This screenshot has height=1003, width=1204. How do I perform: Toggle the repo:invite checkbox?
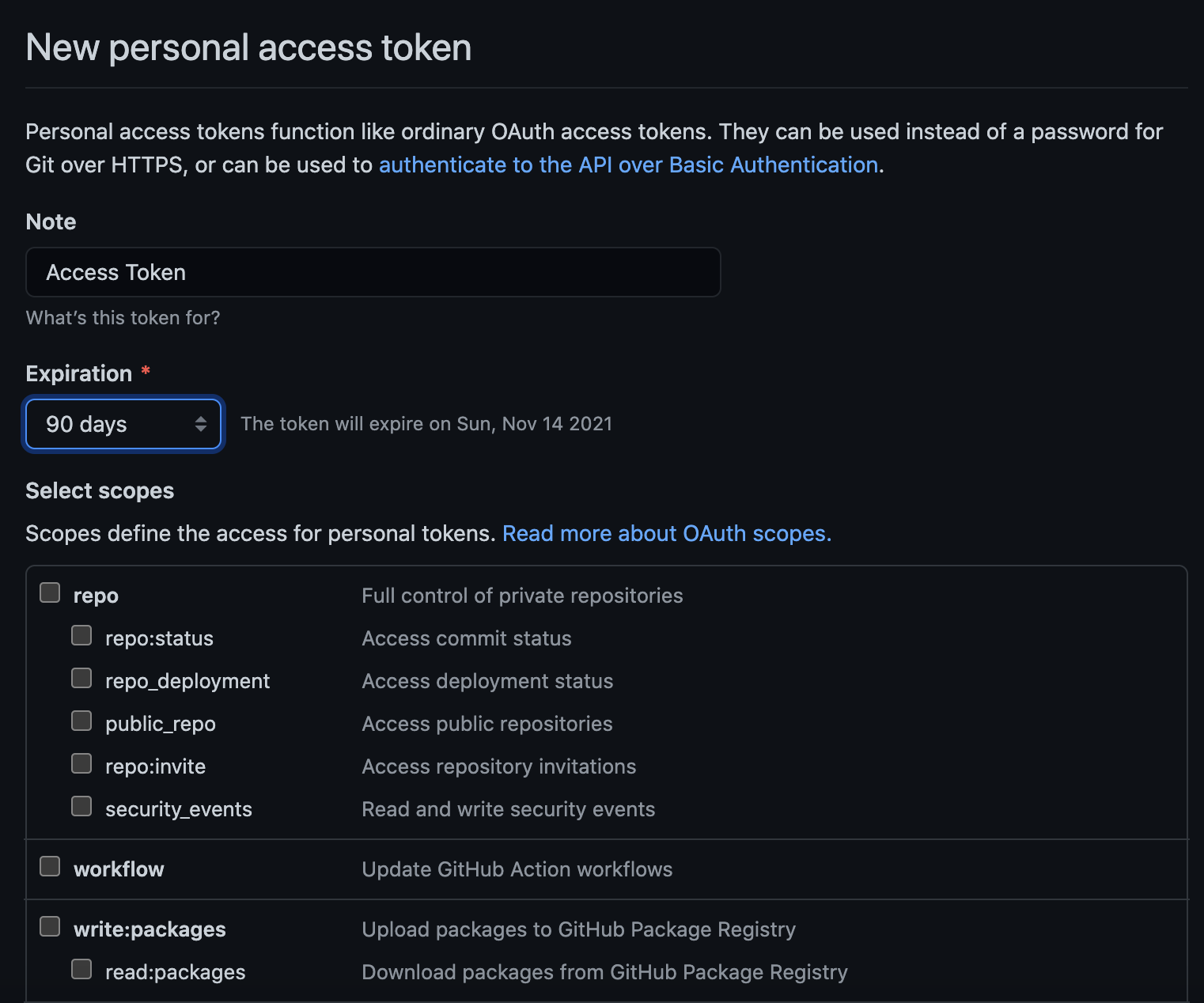click(81, 763)
